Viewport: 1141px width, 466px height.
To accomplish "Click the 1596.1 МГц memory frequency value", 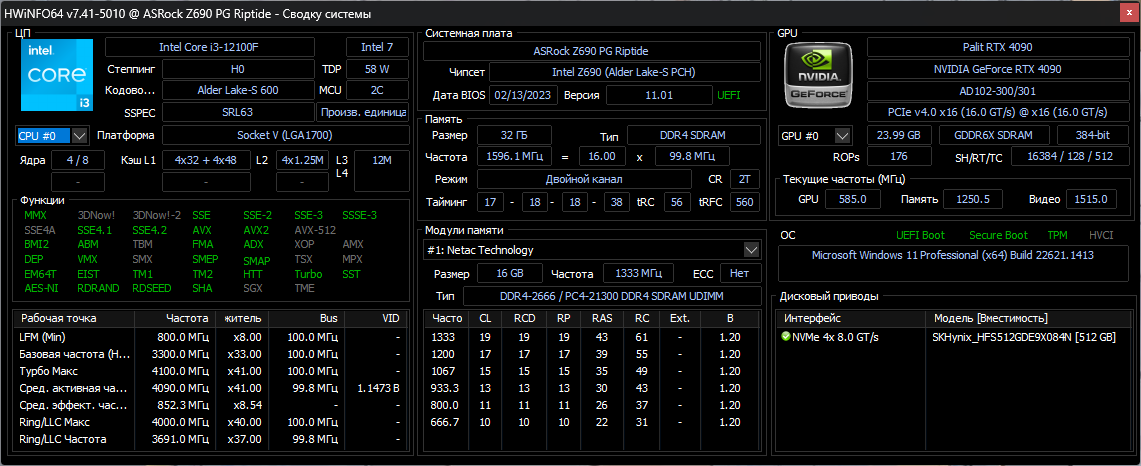I will point(514,157).
